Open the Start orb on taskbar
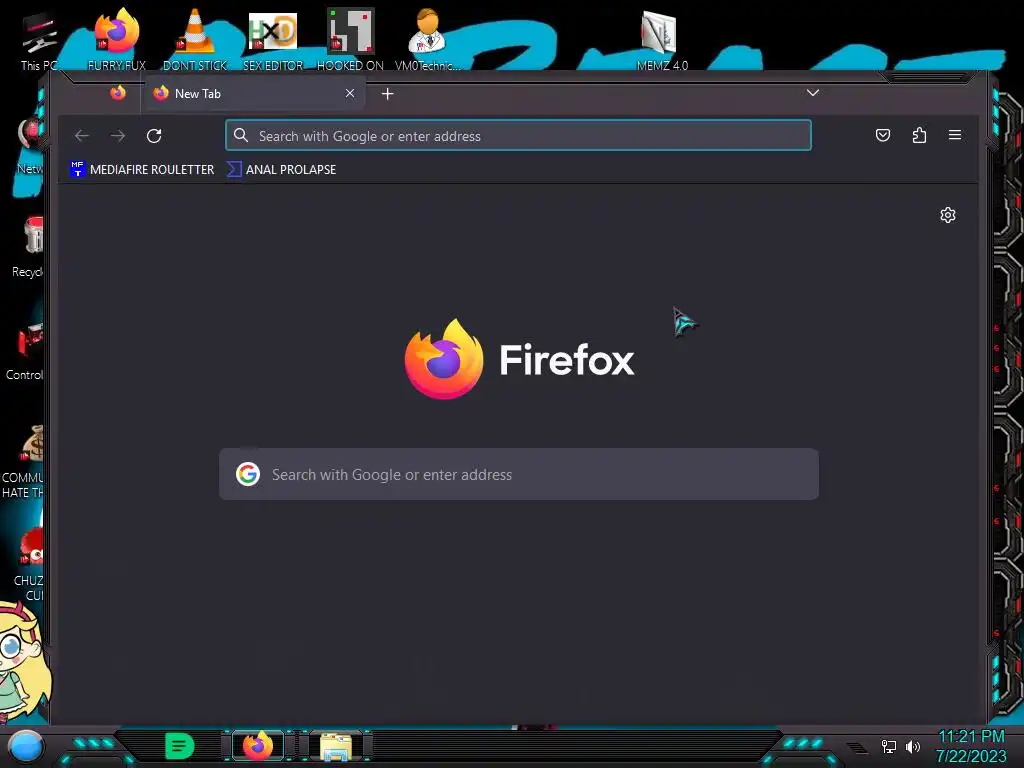This screenshot has width=1024, height=768. tap(25, 746)
